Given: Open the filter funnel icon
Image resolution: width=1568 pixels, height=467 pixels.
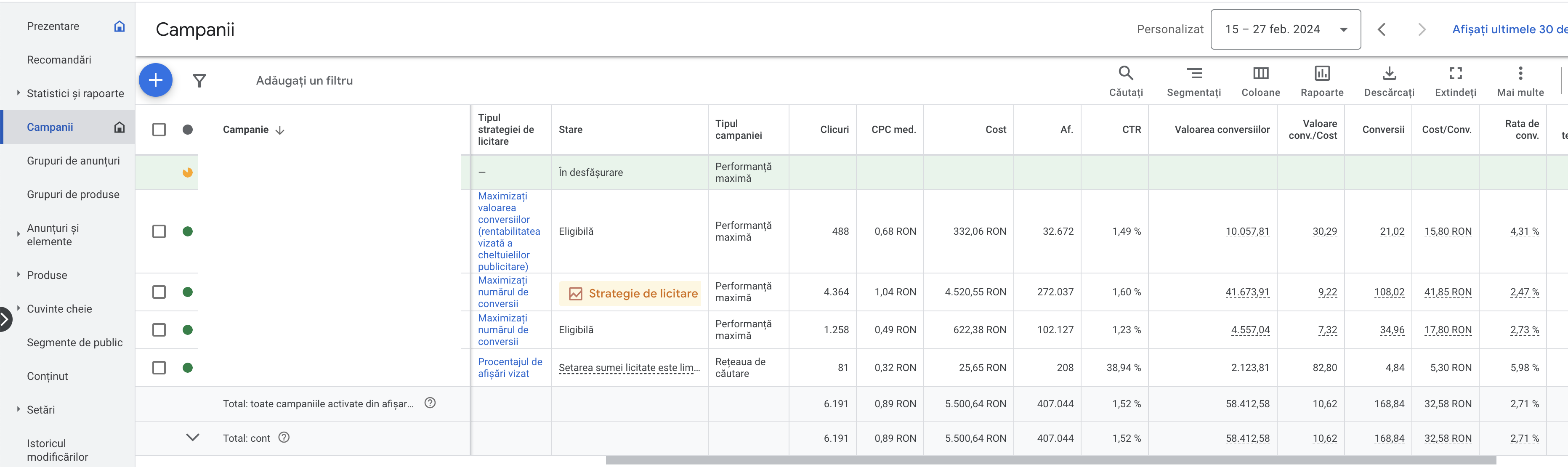Looking at the screenshot, I should (x=199, y=80).
